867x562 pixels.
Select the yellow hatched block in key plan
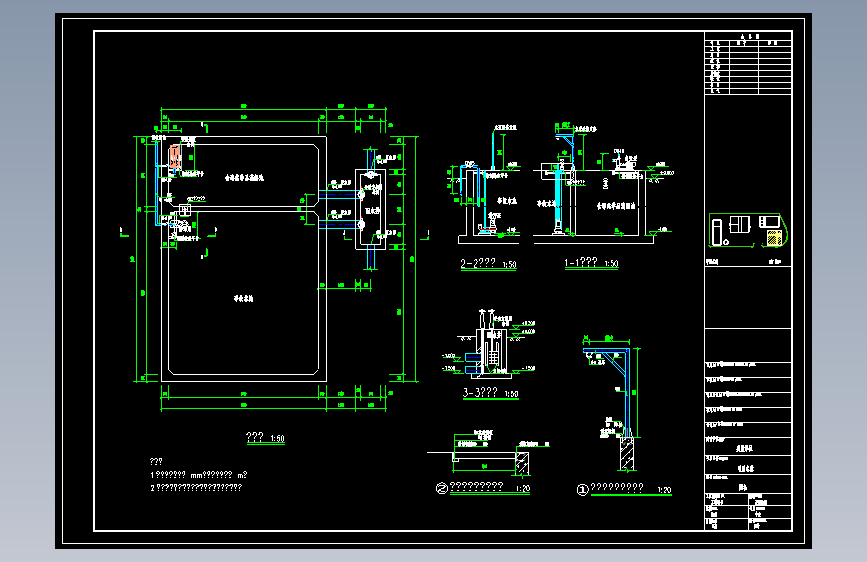click(x=774, y=238)
